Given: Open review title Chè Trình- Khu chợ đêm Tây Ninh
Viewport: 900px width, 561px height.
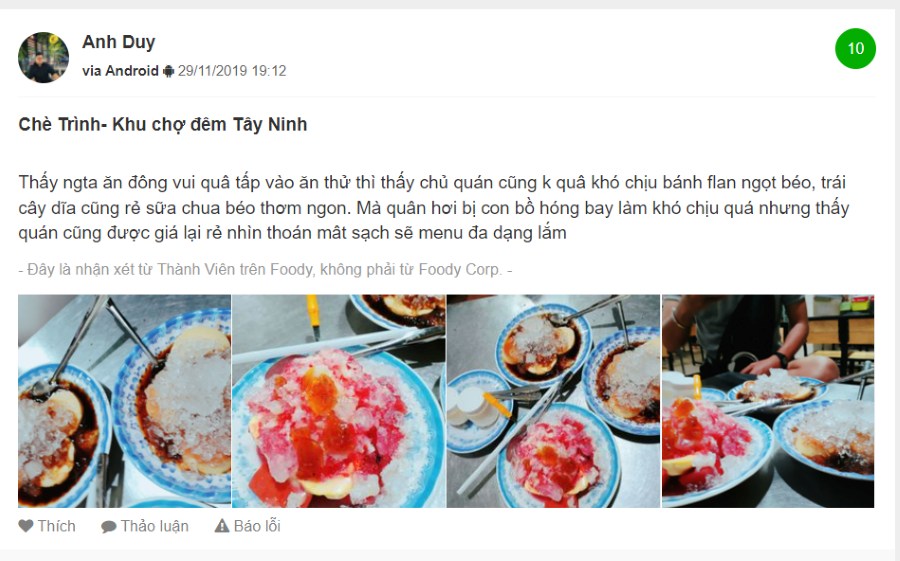Looking at the screenshot, I should (x=162, y=124).
